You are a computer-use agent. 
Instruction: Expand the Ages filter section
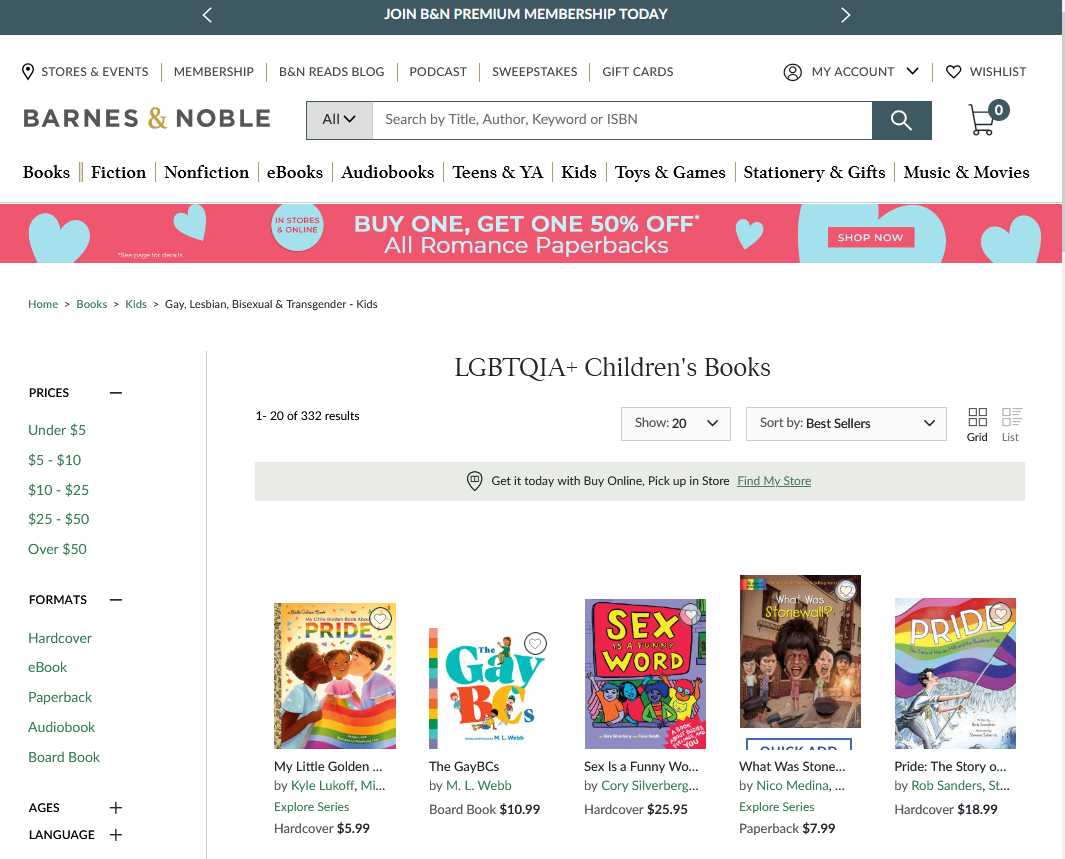(x=116, y=807)
